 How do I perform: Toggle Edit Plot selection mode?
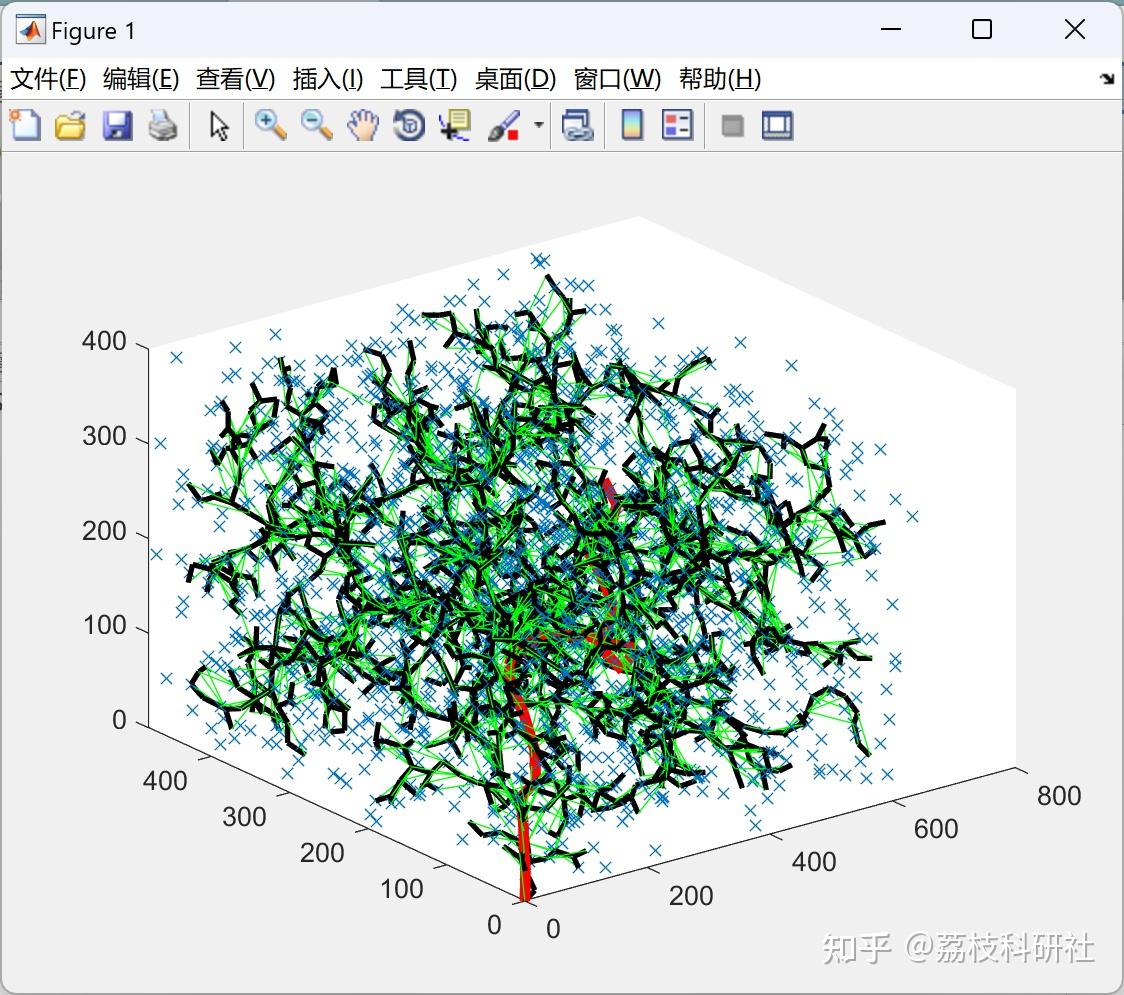(216, 125)
